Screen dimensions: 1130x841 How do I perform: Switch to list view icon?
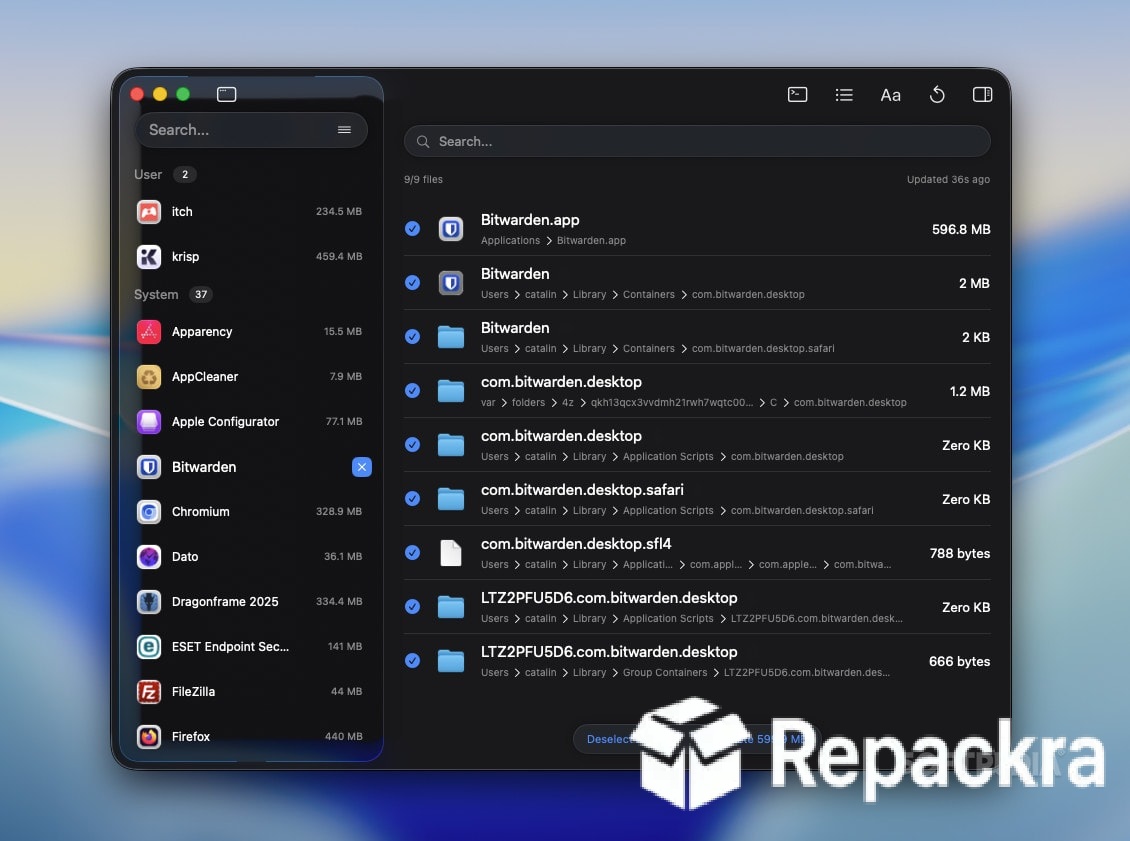click(844, 94)
